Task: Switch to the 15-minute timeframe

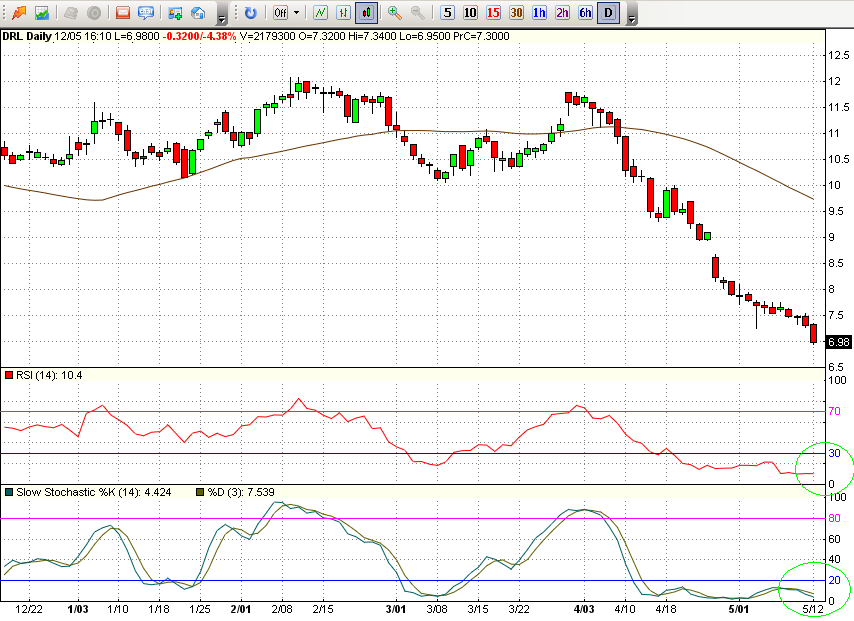Action: pyautogui.click(x=493, y=13)
